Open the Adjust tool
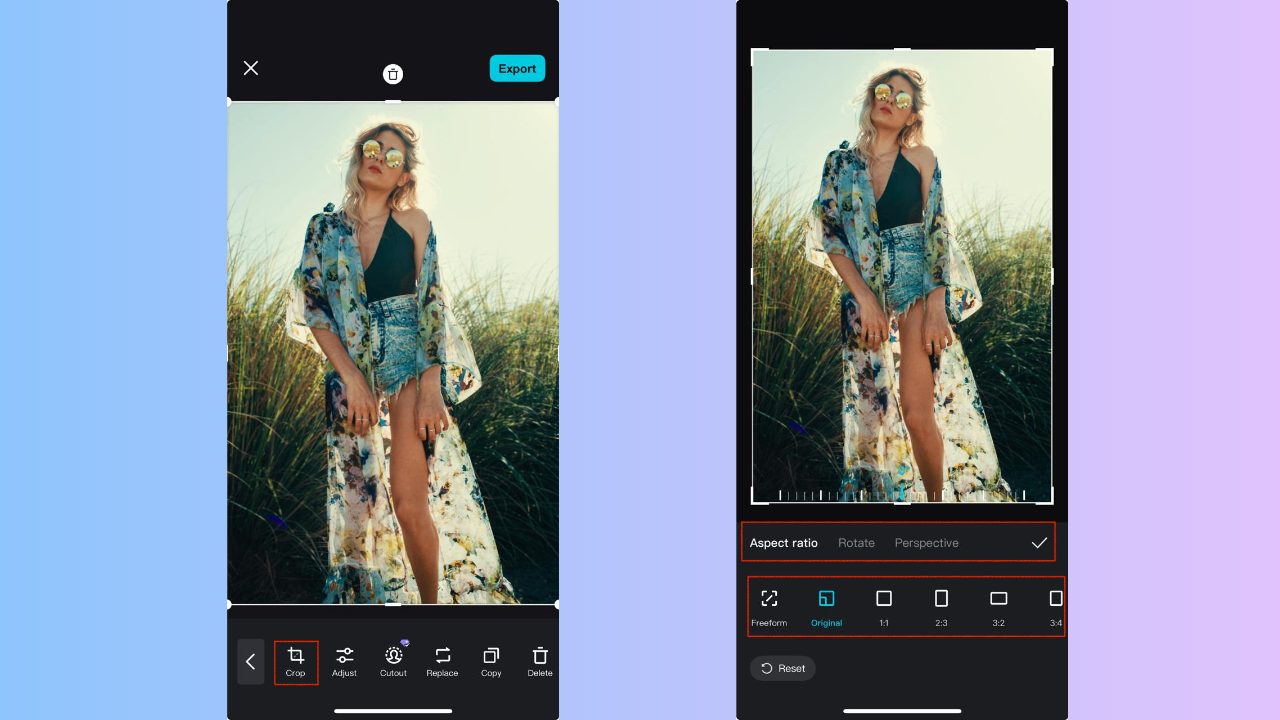The image size is (1280, 720). 344,661
